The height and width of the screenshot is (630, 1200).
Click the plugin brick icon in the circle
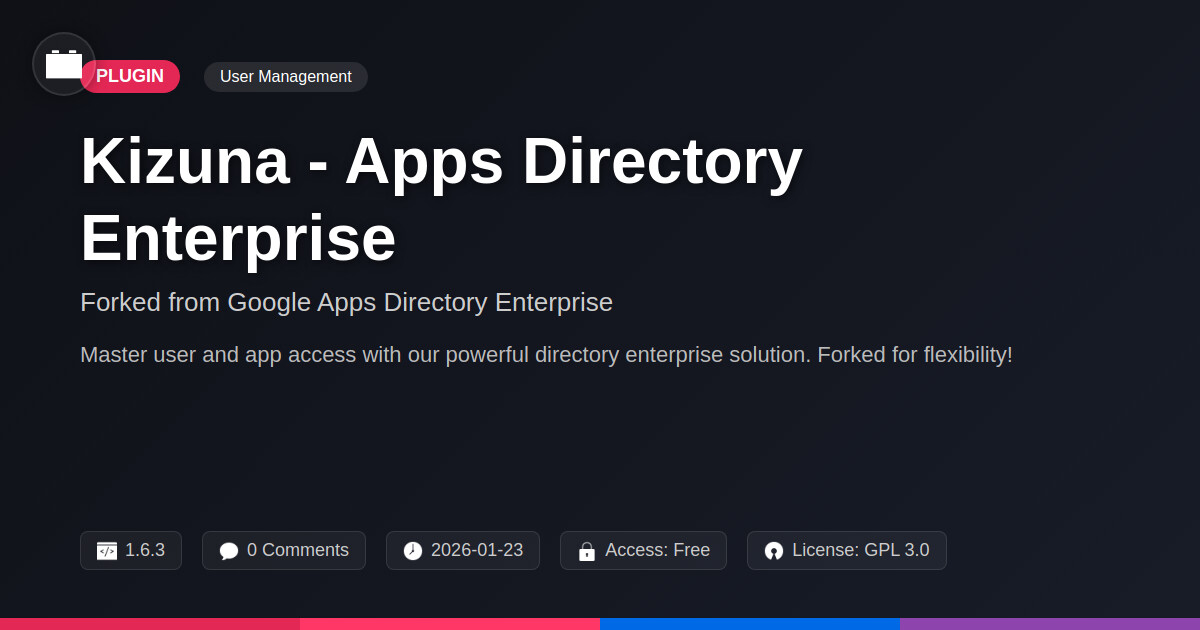[64, 64]
